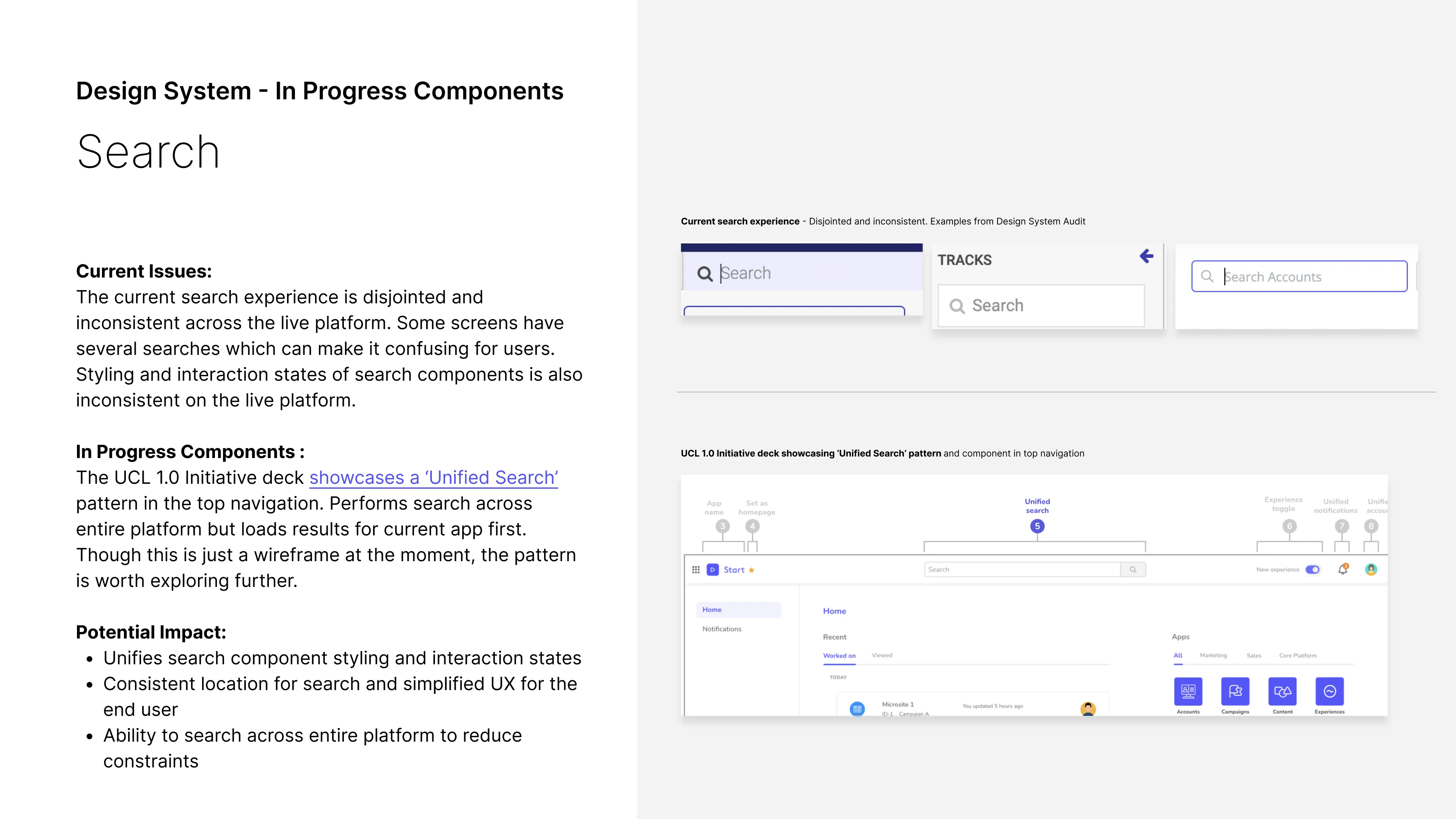Open Notifications in the left sidebar

pos(722,629)
